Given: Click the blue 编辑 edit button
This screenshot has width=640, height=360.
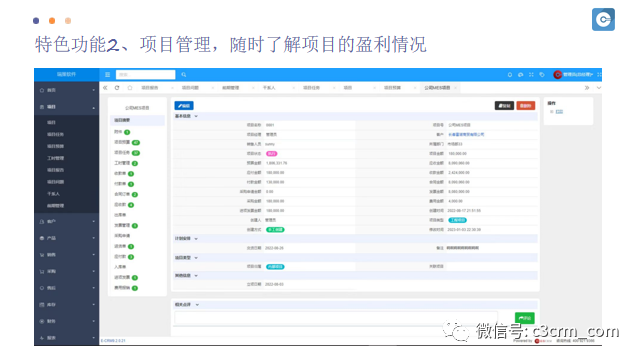Looking at the screenshot, I should point(184,106).
